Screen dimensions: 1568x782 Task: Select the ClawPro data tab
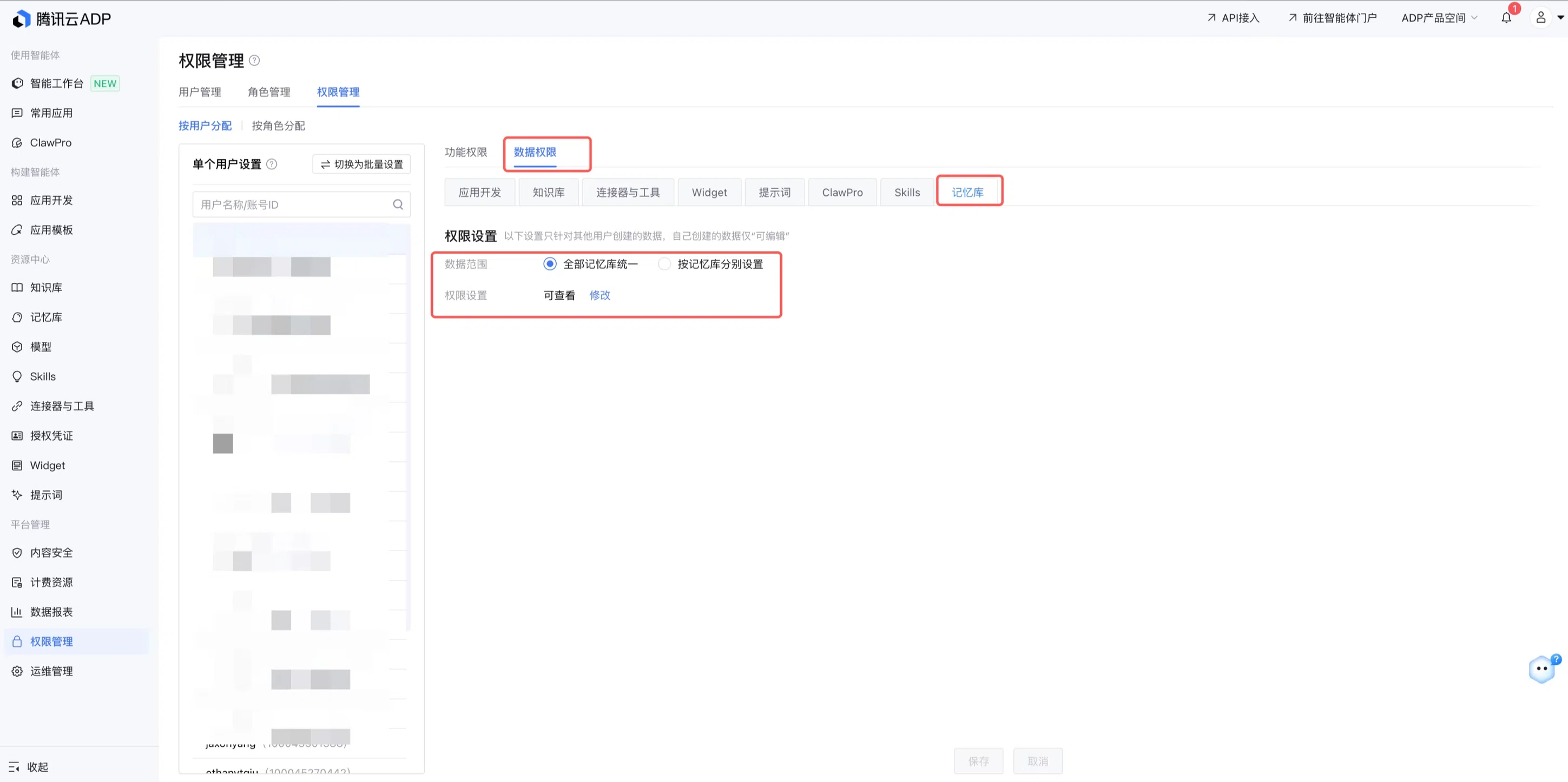842,193
